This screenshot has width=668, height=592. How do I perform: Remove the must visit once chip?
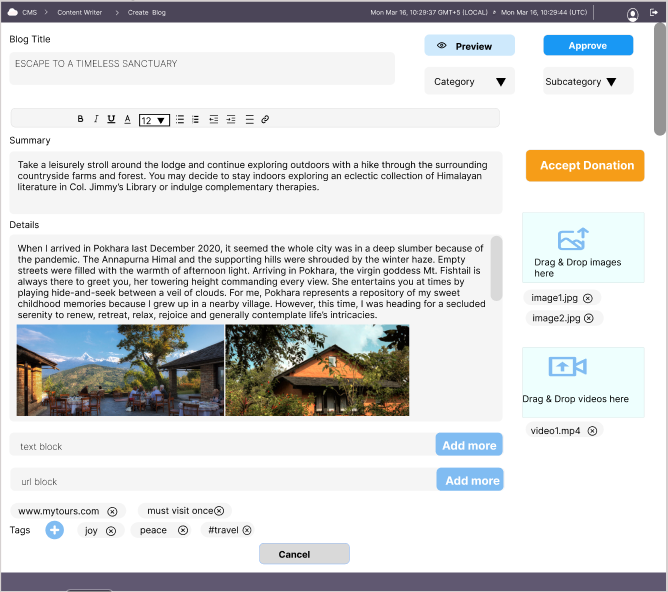point(219,511)
